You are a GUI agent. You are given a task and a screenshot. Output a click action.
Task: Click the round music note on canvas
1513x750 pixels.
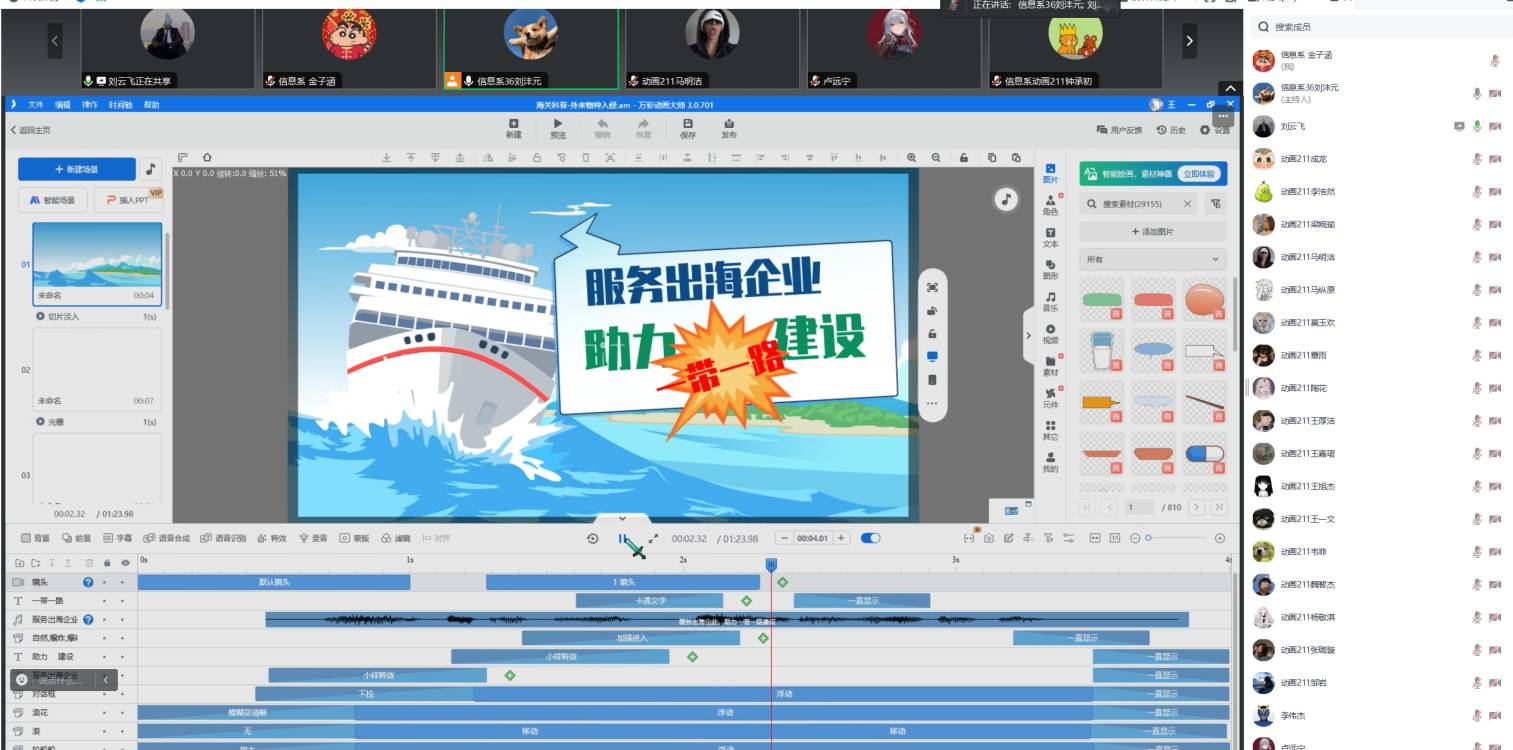pos(1005,200)
